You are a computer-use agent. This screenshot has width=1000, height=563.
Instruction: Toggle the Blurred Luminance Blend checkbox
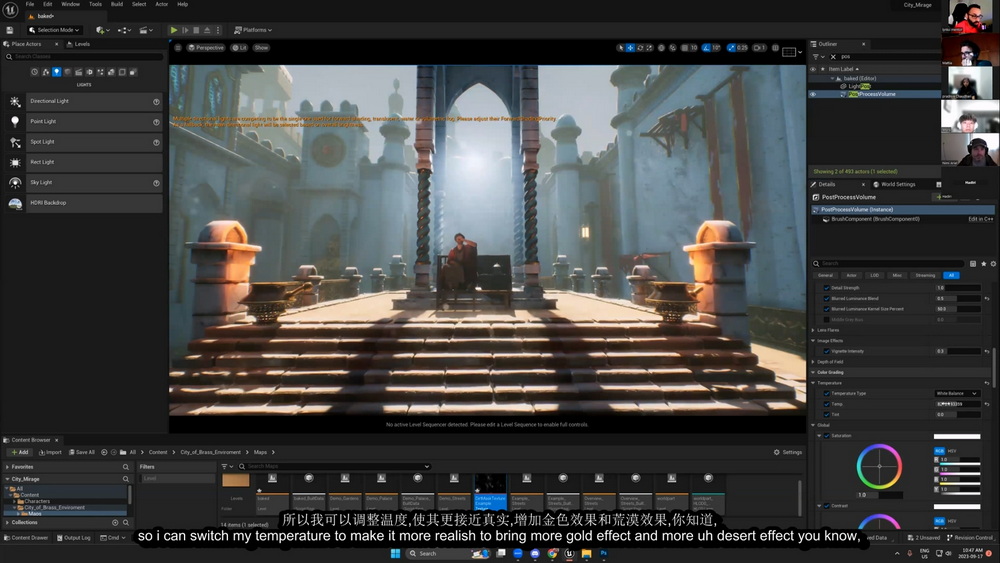(x=827, y=298)
